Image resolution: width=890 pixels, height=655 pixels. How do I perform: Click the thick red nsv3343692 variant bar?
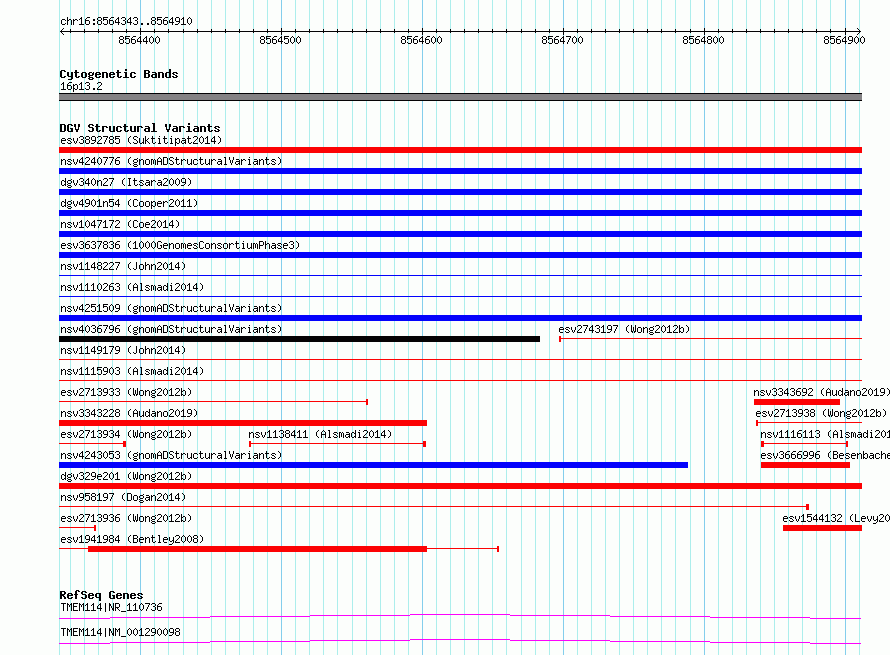[797, 402]
